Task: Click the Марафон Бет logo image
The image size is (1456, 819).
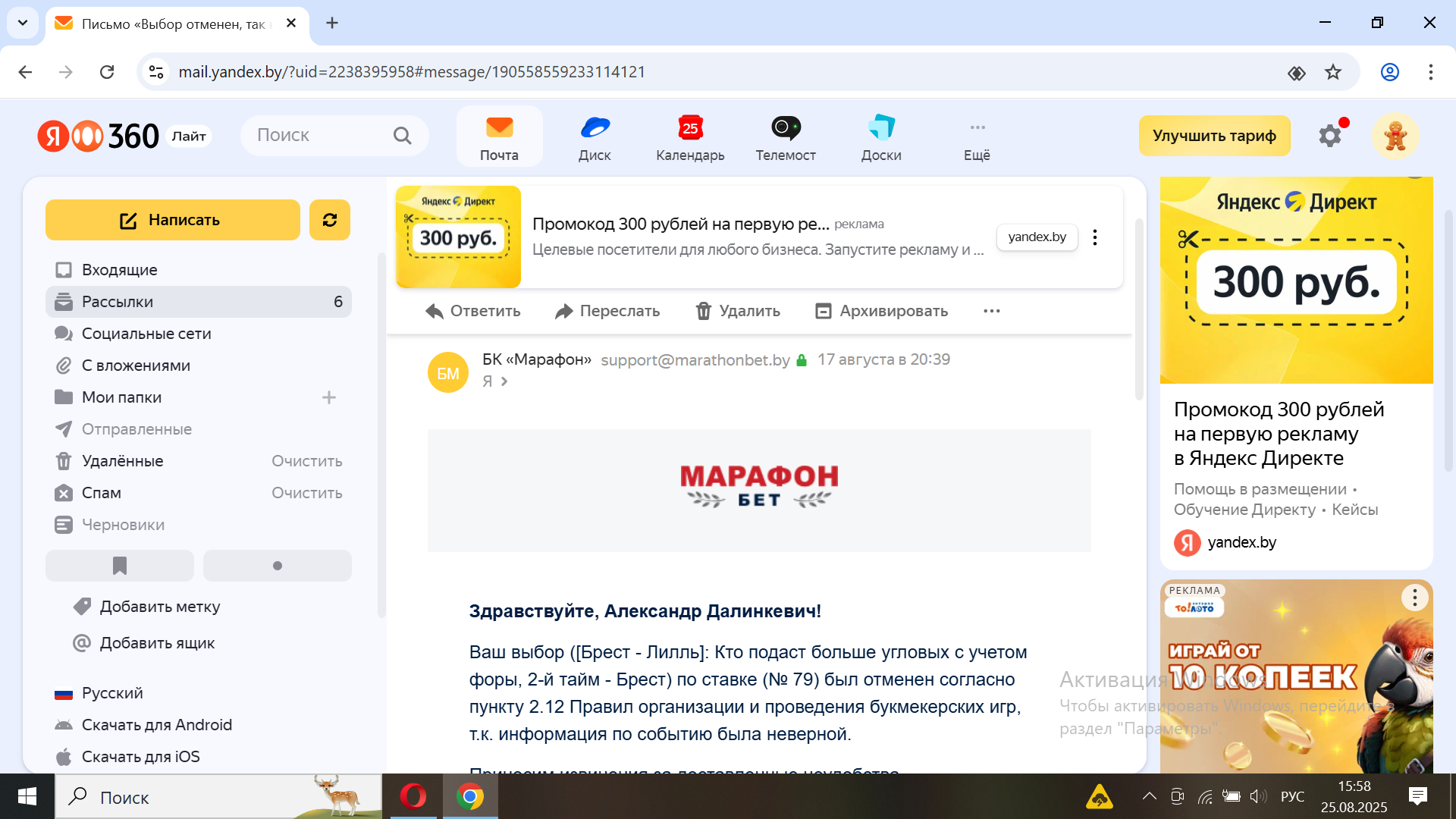Action: coord(759,486)
